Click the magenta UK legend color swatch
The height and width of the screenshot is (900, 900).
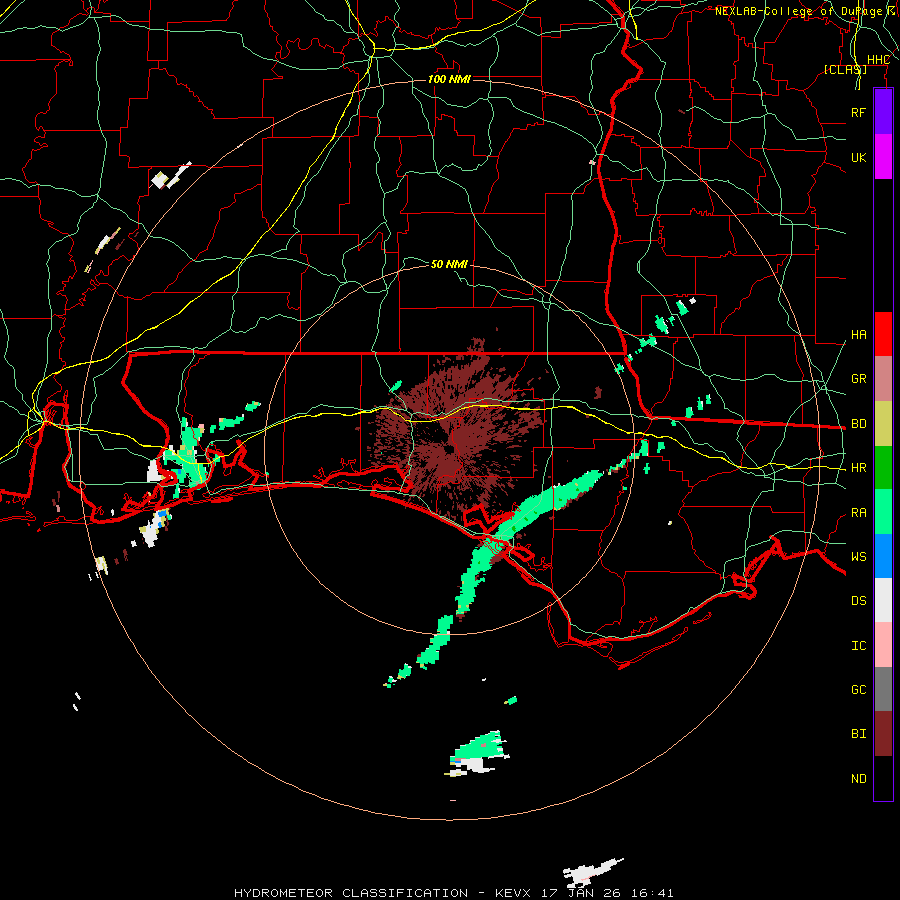point(883,157)
